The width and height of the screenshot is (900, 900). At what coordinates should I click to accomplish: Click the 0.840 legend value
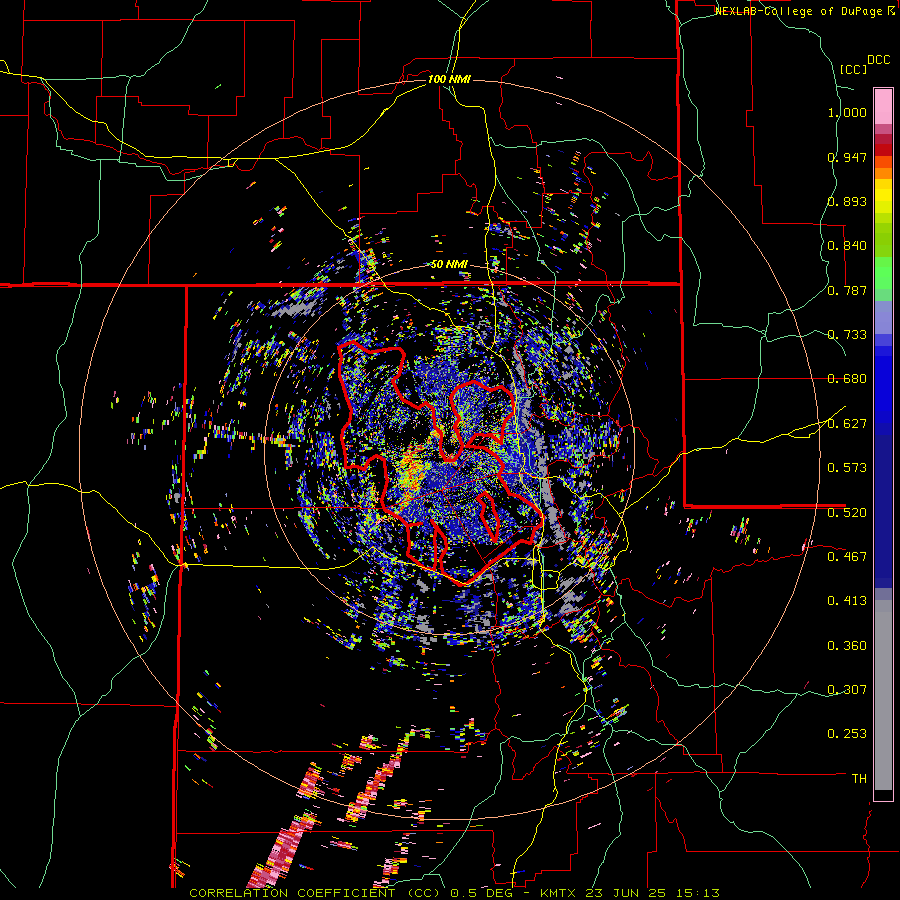tap(847, 246)
